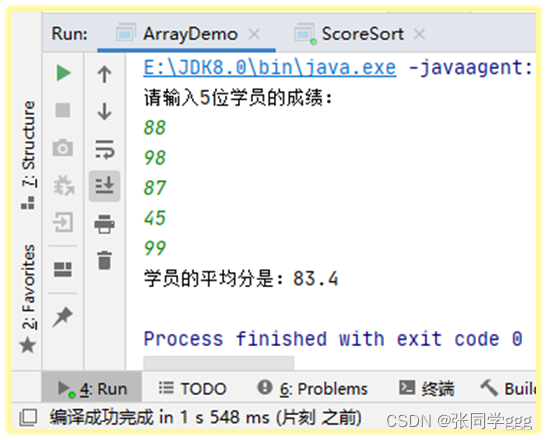This screenshot has width=547, height=440.
Task: Click the input value 88 in console
Action: (x=155, y=128)
